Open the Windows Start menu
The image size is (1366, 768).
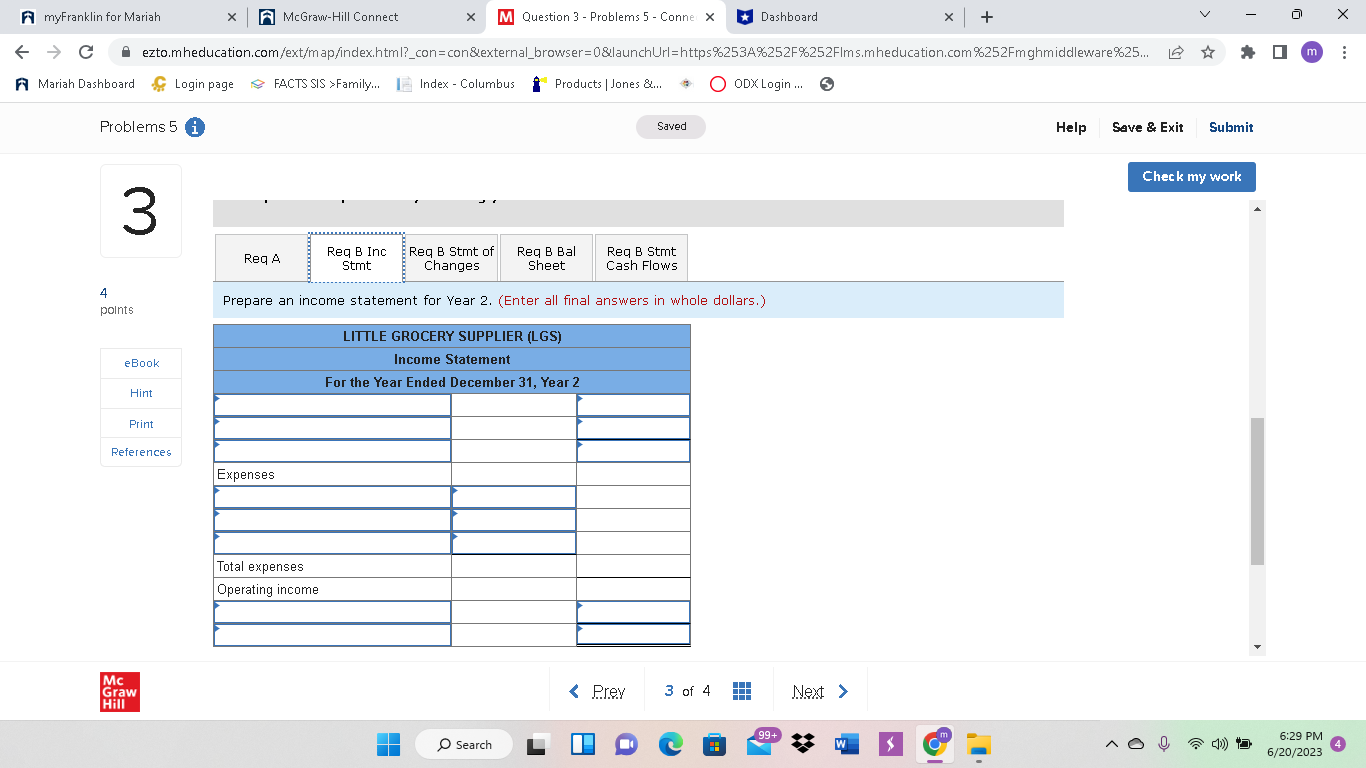(388, 744)
